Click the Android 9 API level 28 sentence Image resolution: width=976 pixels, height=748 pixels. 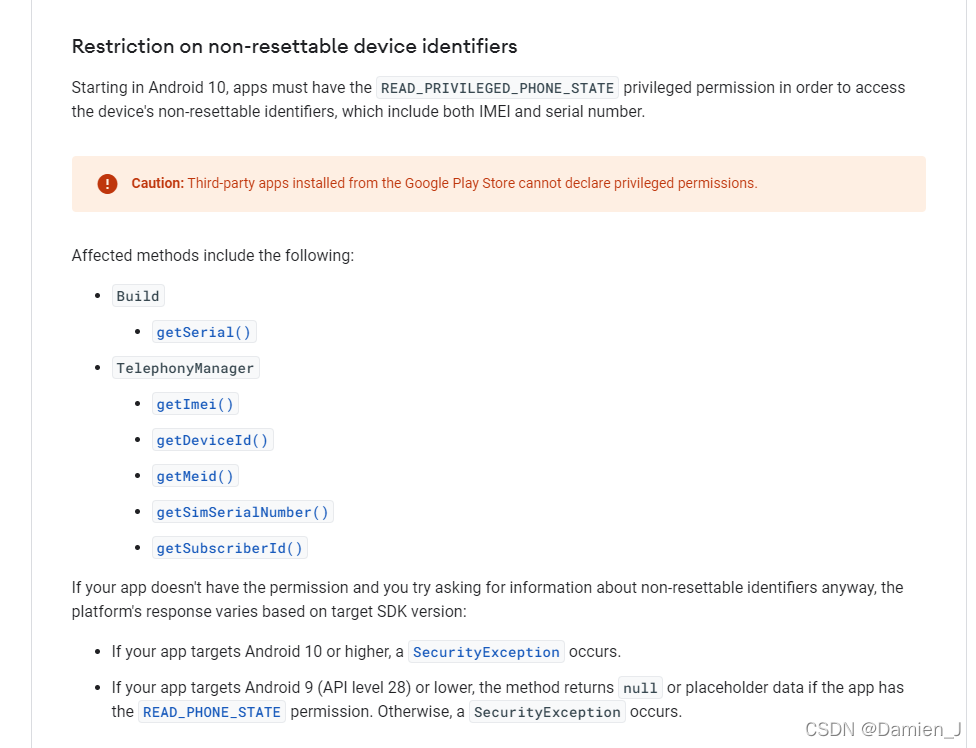(x=507, y=699)
